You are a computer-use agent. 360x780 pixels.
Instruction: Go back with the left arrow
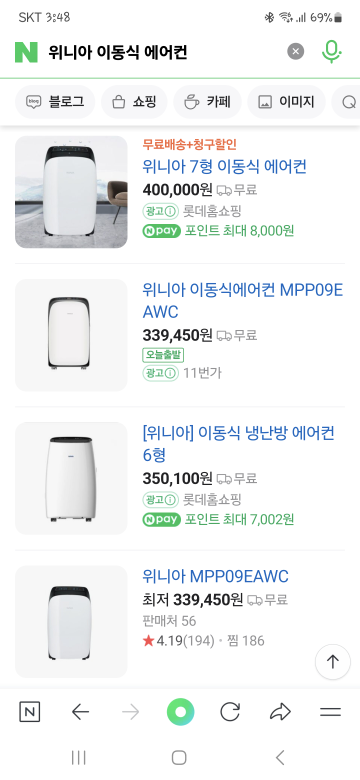click(x=80, y=712)
